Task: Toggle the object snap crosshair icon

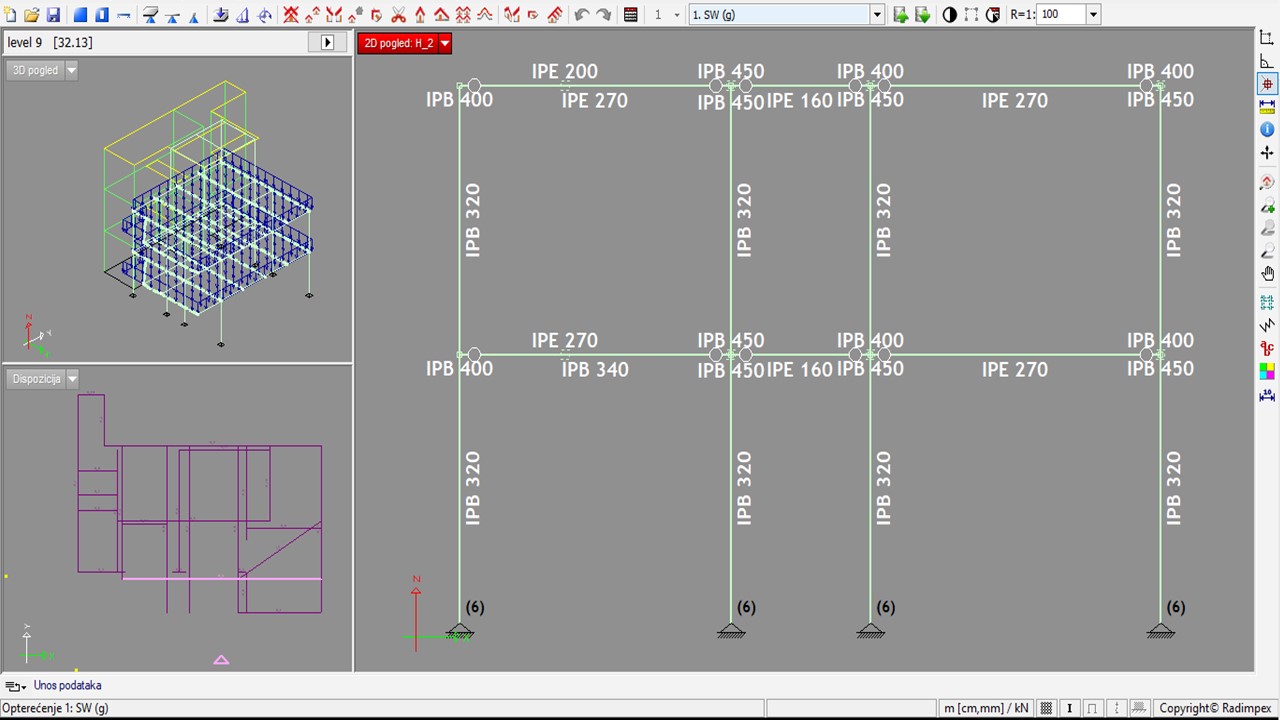Action: (x=1267, y=84)
